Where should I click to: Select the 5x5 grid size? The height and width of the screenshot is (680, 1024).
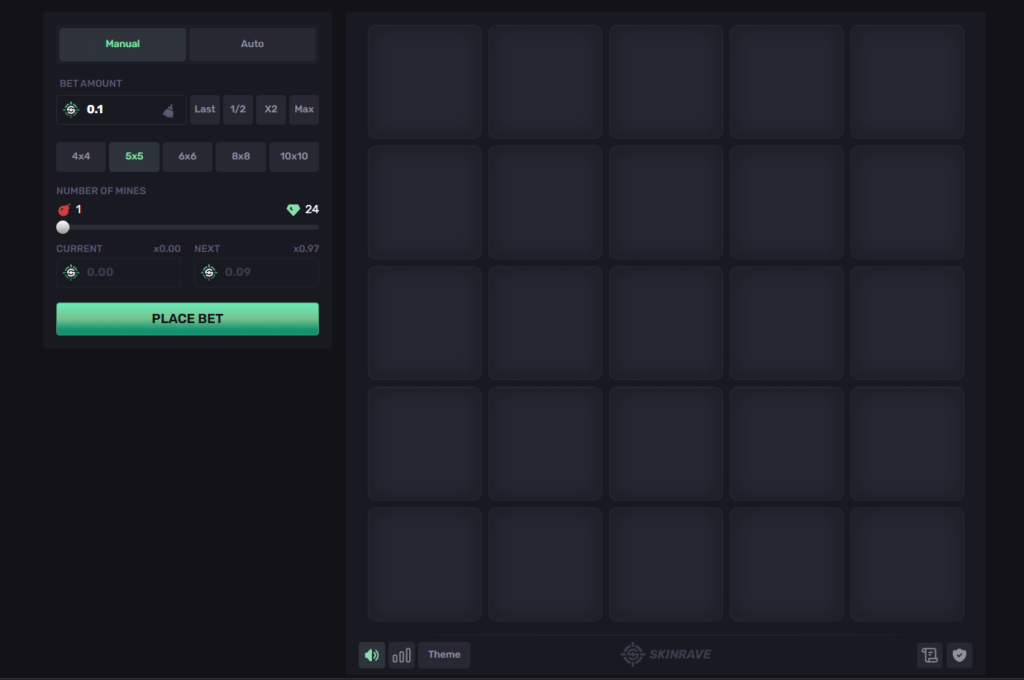pos(134,157)
